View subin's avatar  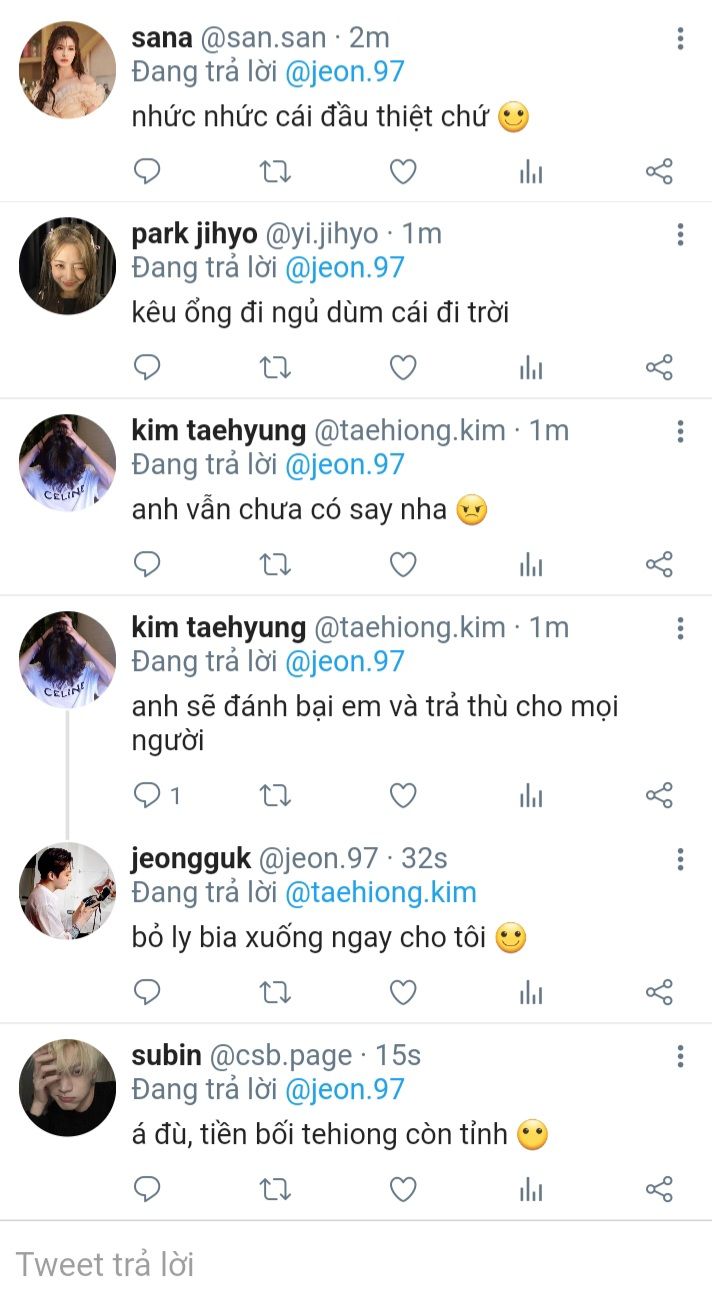pos(68,1087)
